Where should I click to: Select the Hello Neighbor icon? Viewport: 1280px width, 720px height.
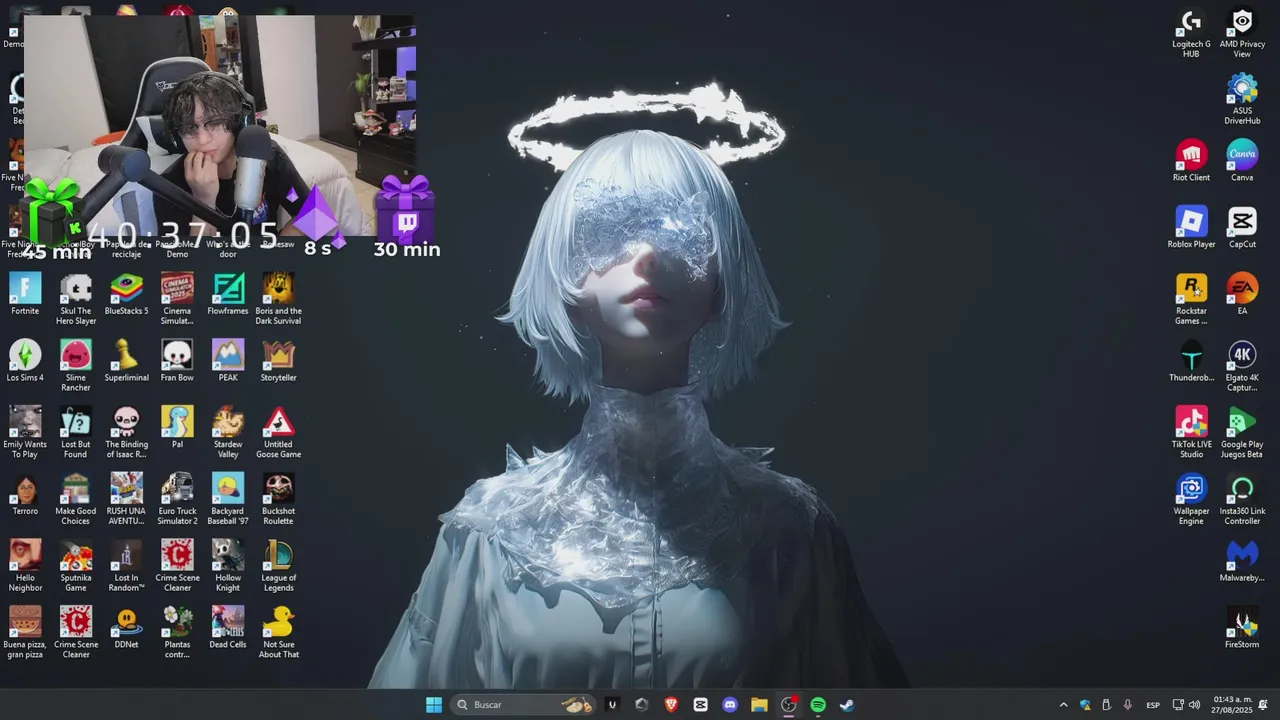pyautogui.click(x=25, y=566)
